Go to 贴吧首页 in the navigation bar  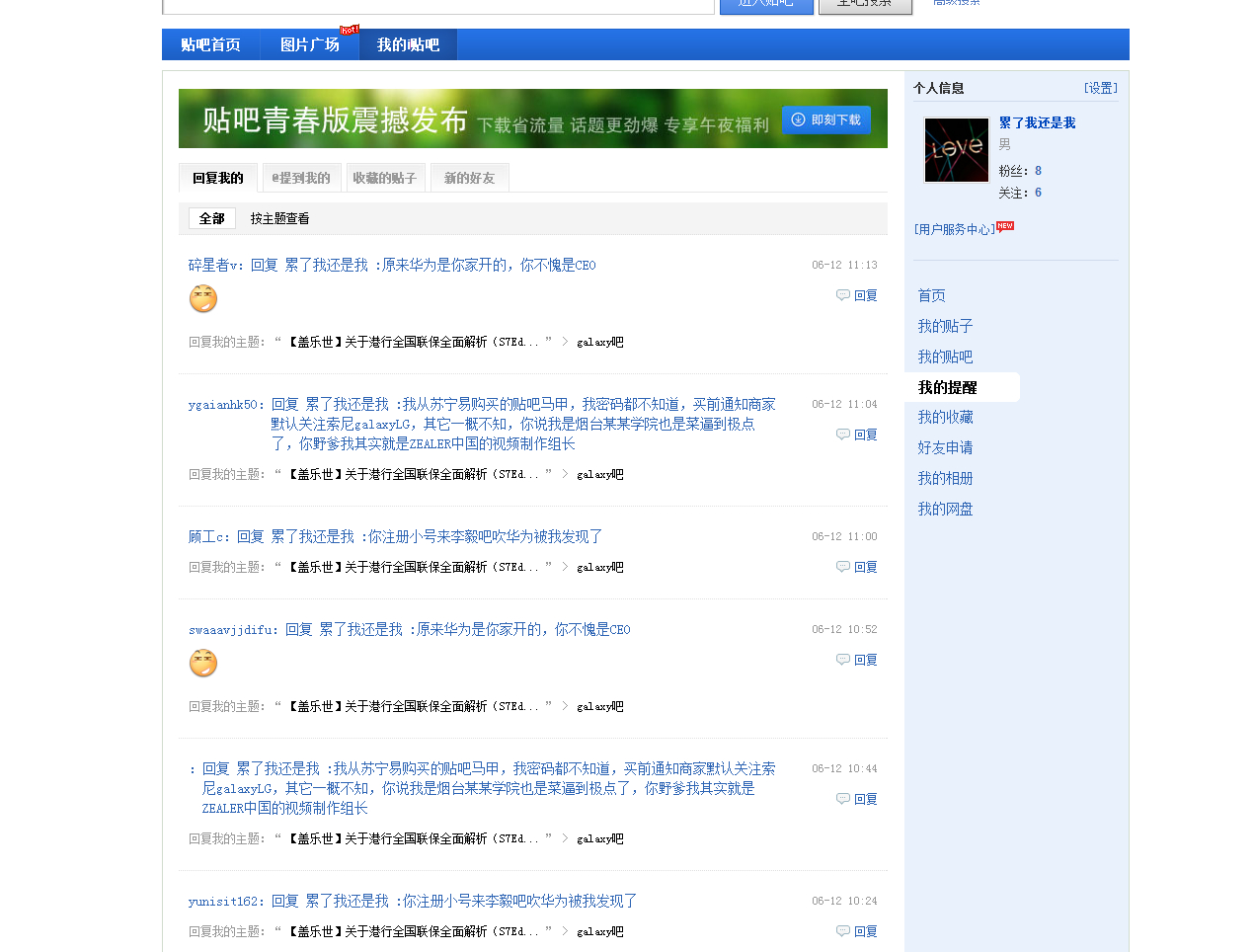coord(210,44)
